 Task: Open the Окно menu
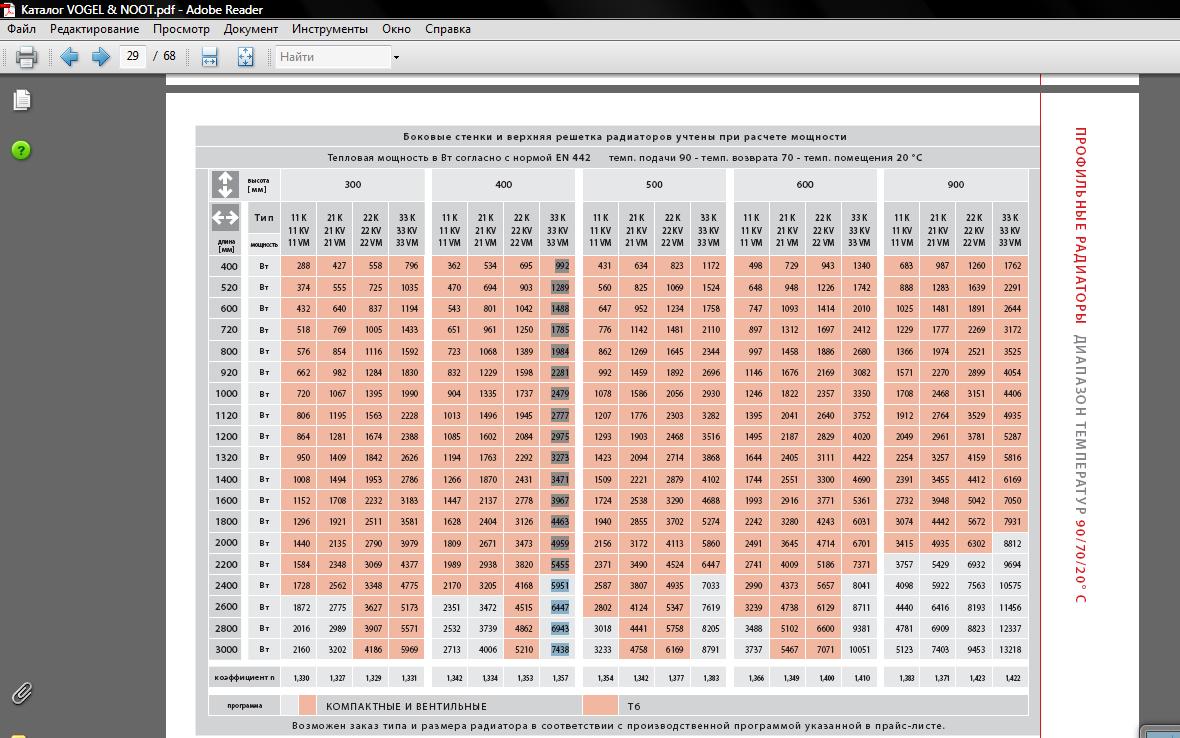tap(396, 29)
